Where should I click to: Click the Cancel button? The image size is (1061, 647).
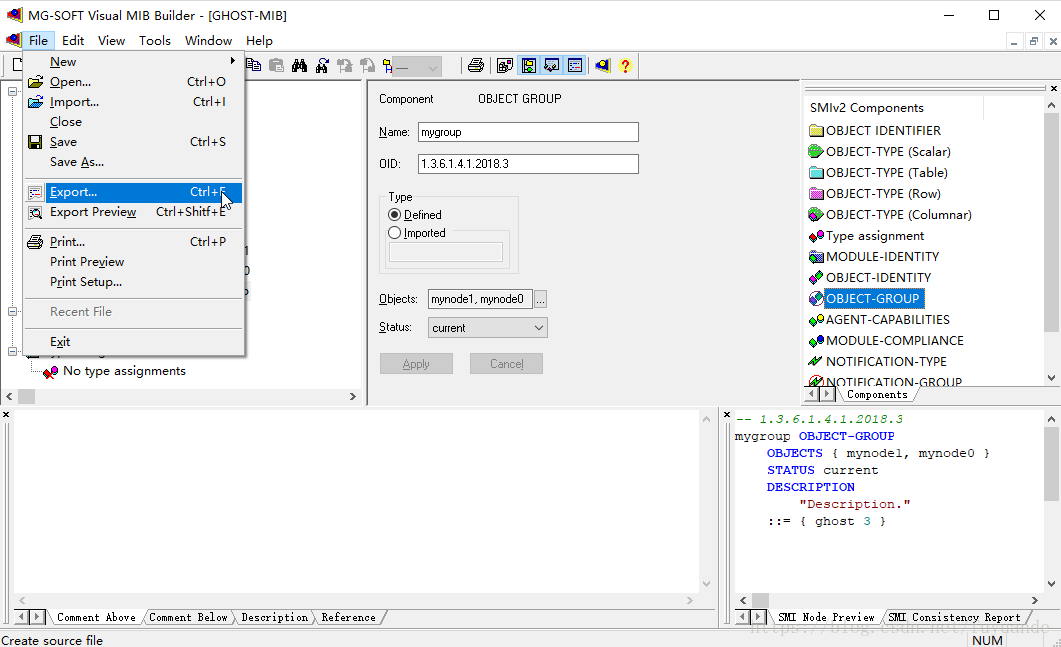[506, 364]
